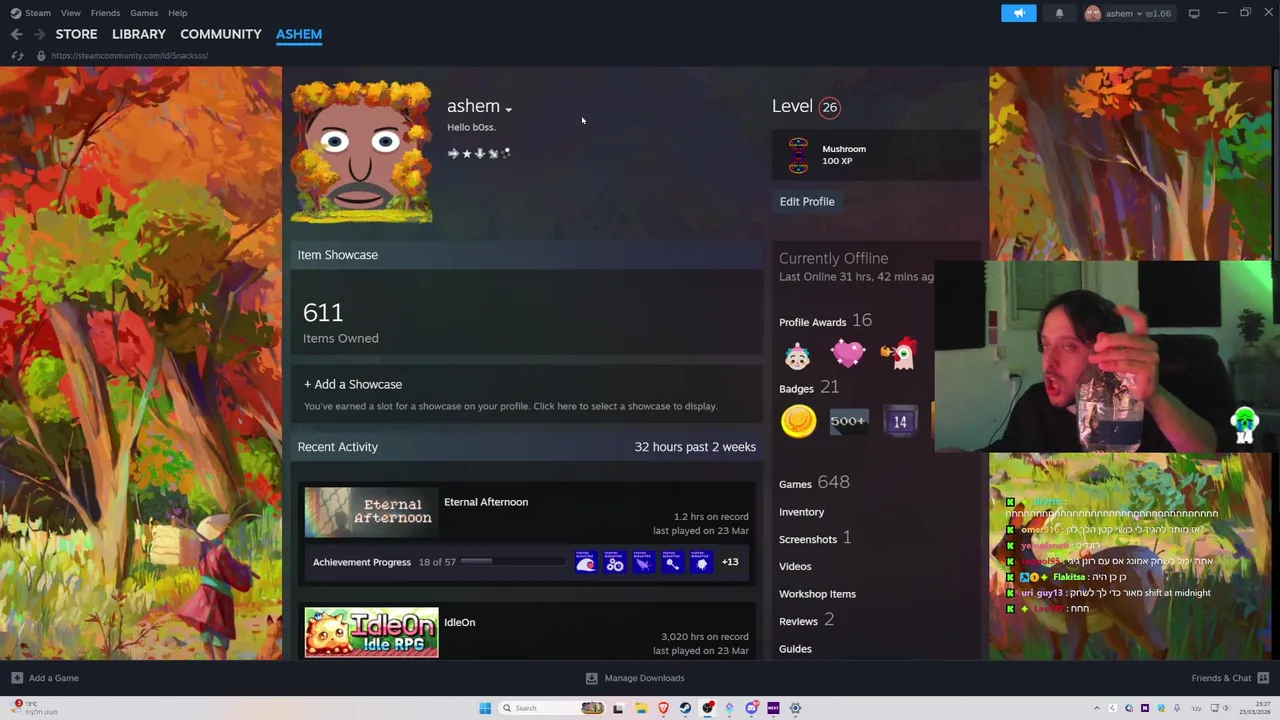1280x720 pixels.
Task: Open Brave browser from taskbar
Action: (663, 708)
